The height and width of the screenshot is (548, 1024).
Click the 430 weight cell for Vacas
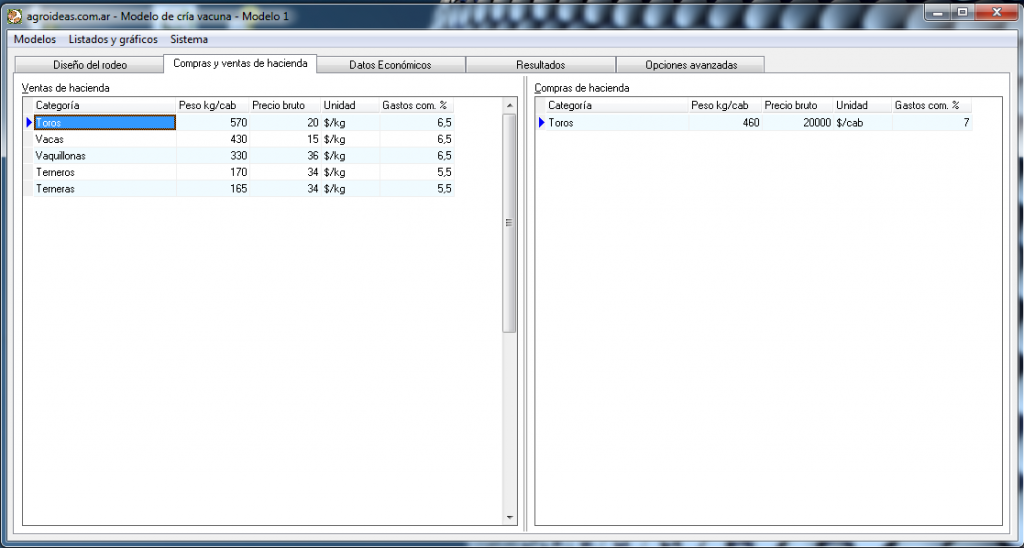coord(213,139)
